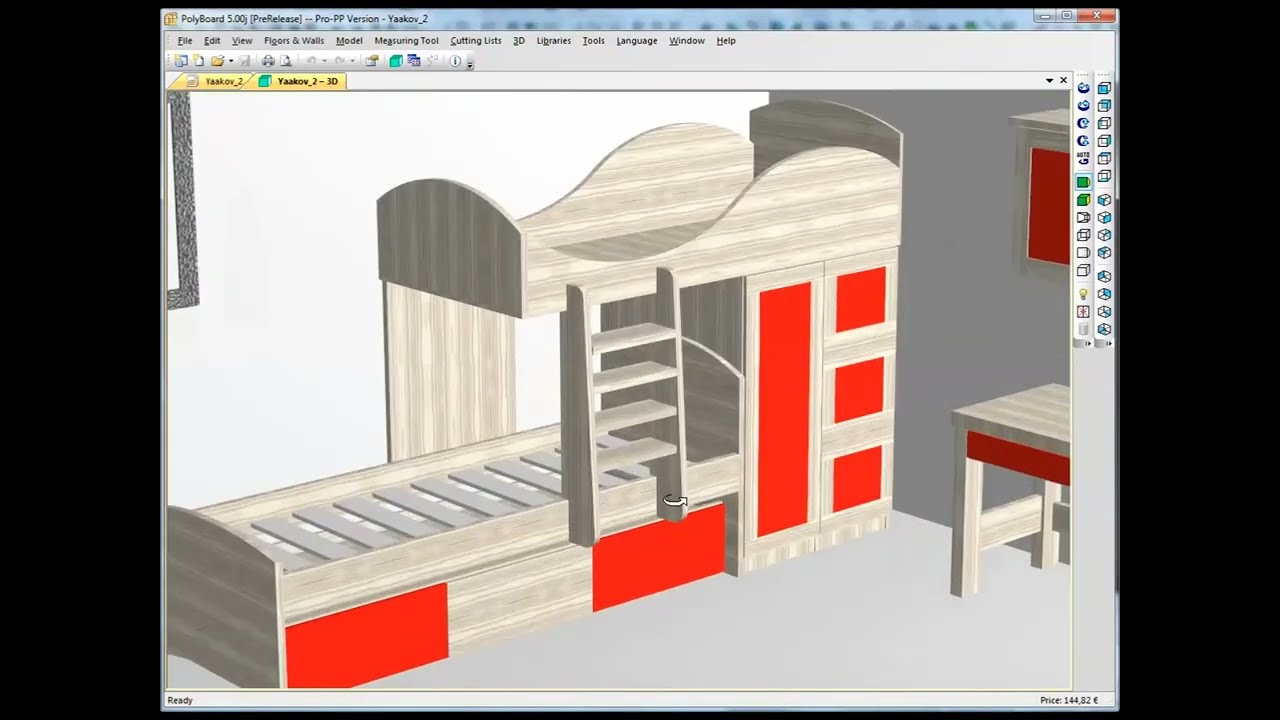Close the active document tab with X
Viewport: 1280px width, 720px height.
(x=1063, y=80)
